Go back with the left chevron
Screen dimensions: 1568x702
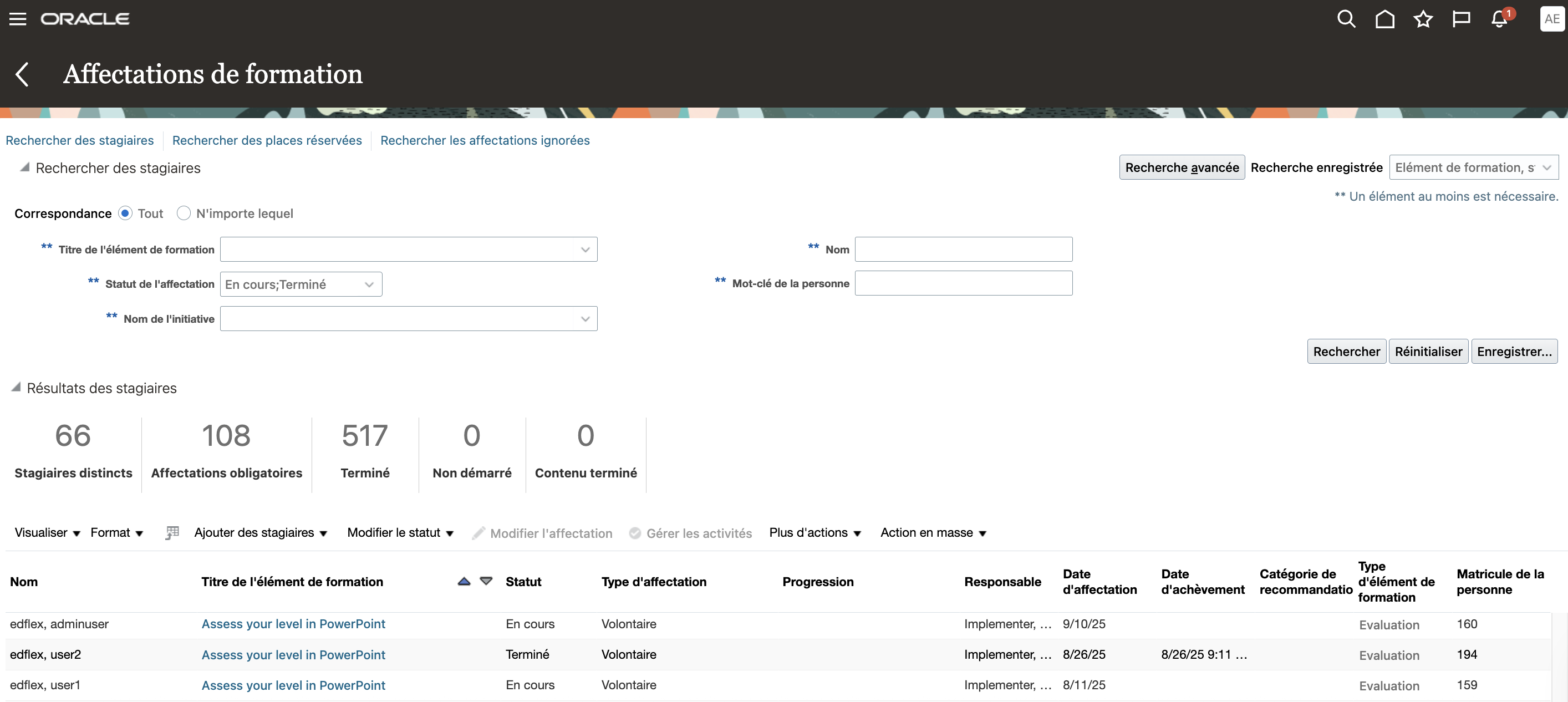22,74
